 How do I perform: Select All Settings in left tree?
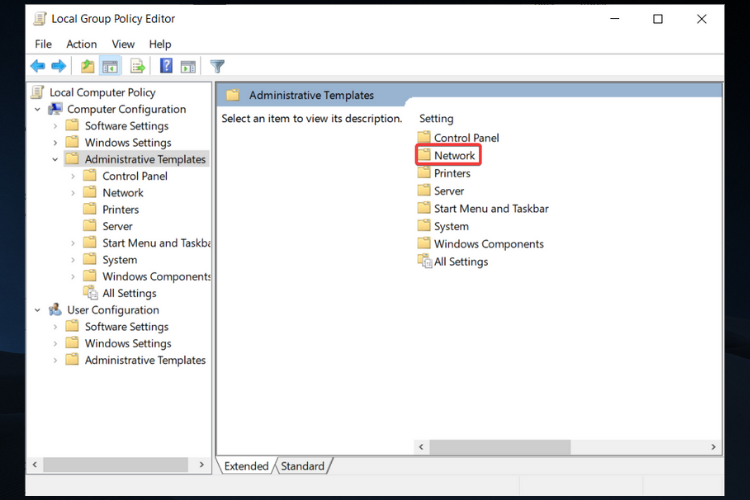click(x=129, y=293)
